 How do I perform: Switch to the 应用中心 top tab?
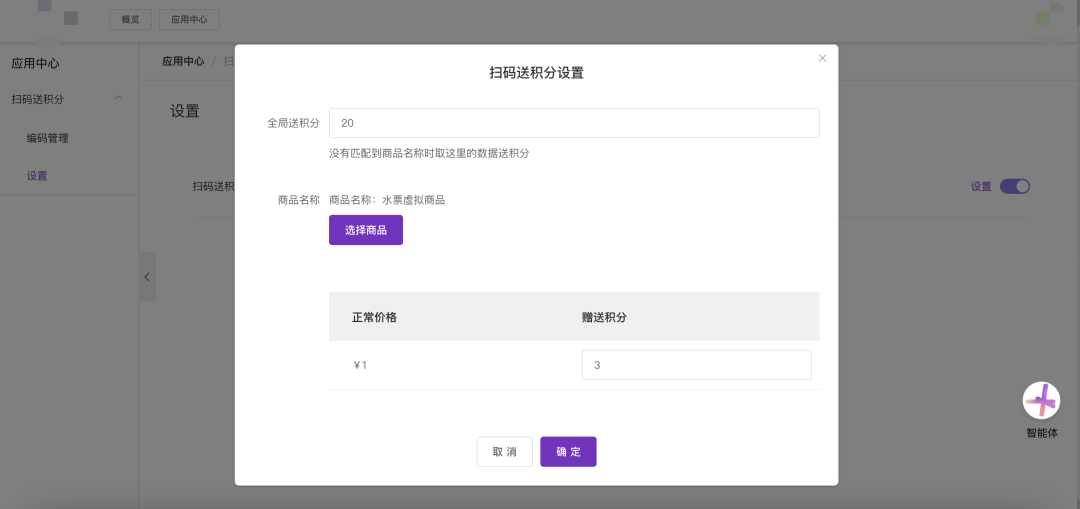(x=189, y=19)
